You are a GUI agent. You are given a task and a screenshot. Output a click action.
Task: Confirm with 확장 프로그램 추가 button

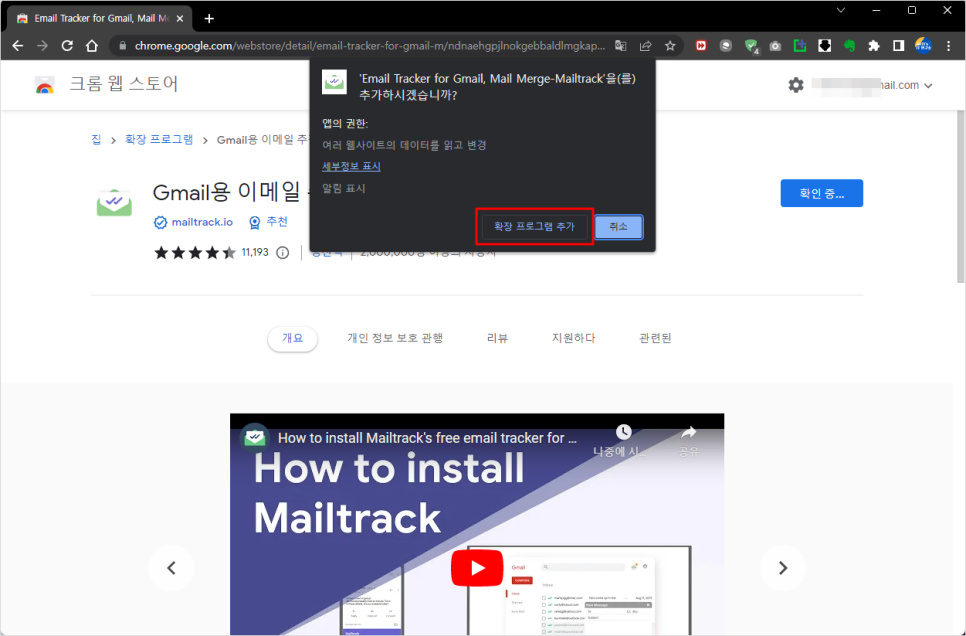click(x=534, y=227)
